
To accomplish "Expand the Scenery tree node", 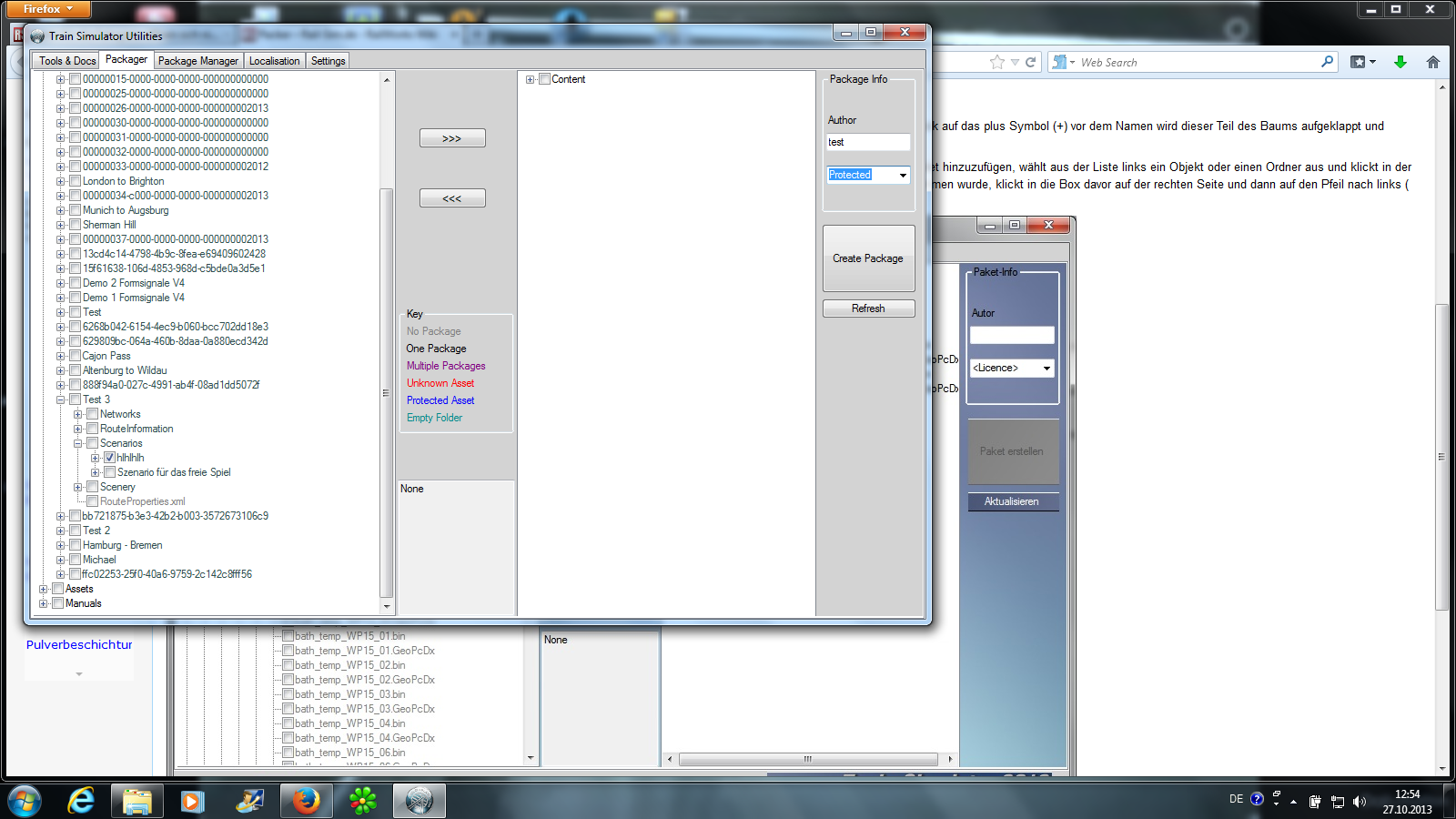I will (78, 487).
